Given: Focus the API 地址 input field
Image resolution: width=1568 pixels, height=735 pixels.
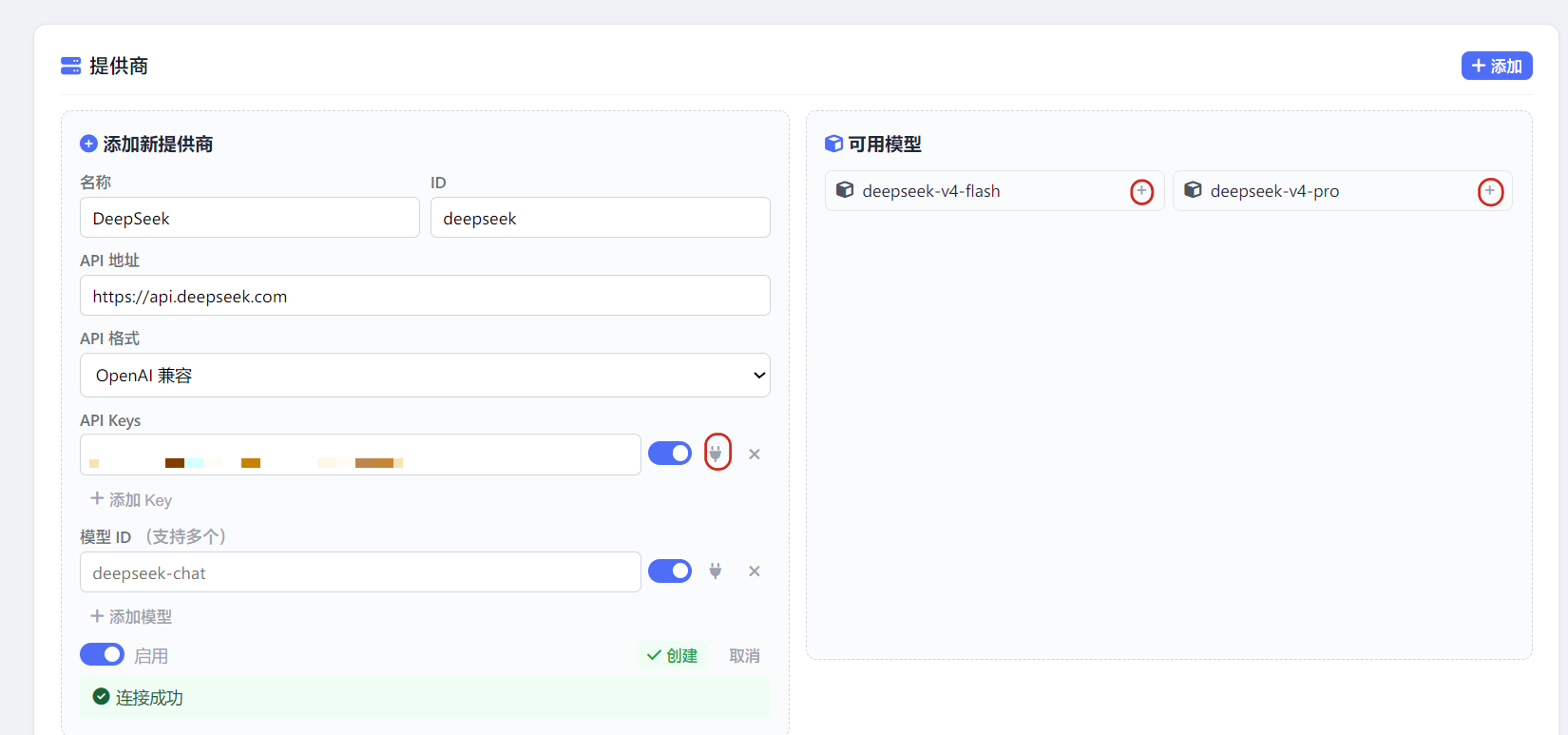Looking at the screenshot, I should coord(425,296).
